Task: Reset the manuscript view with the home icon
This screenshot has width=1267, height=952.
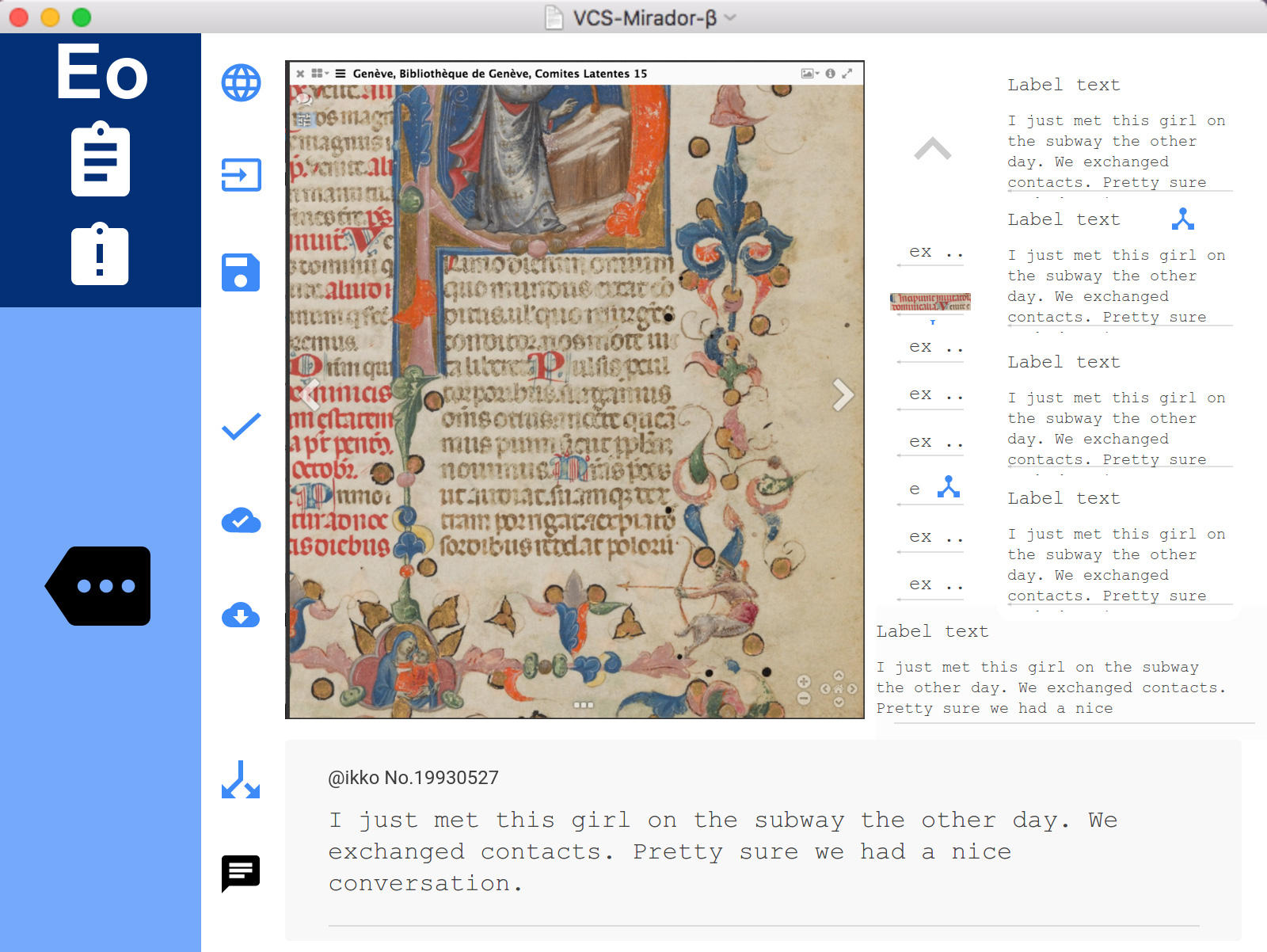Action: (x=839, y=689)
